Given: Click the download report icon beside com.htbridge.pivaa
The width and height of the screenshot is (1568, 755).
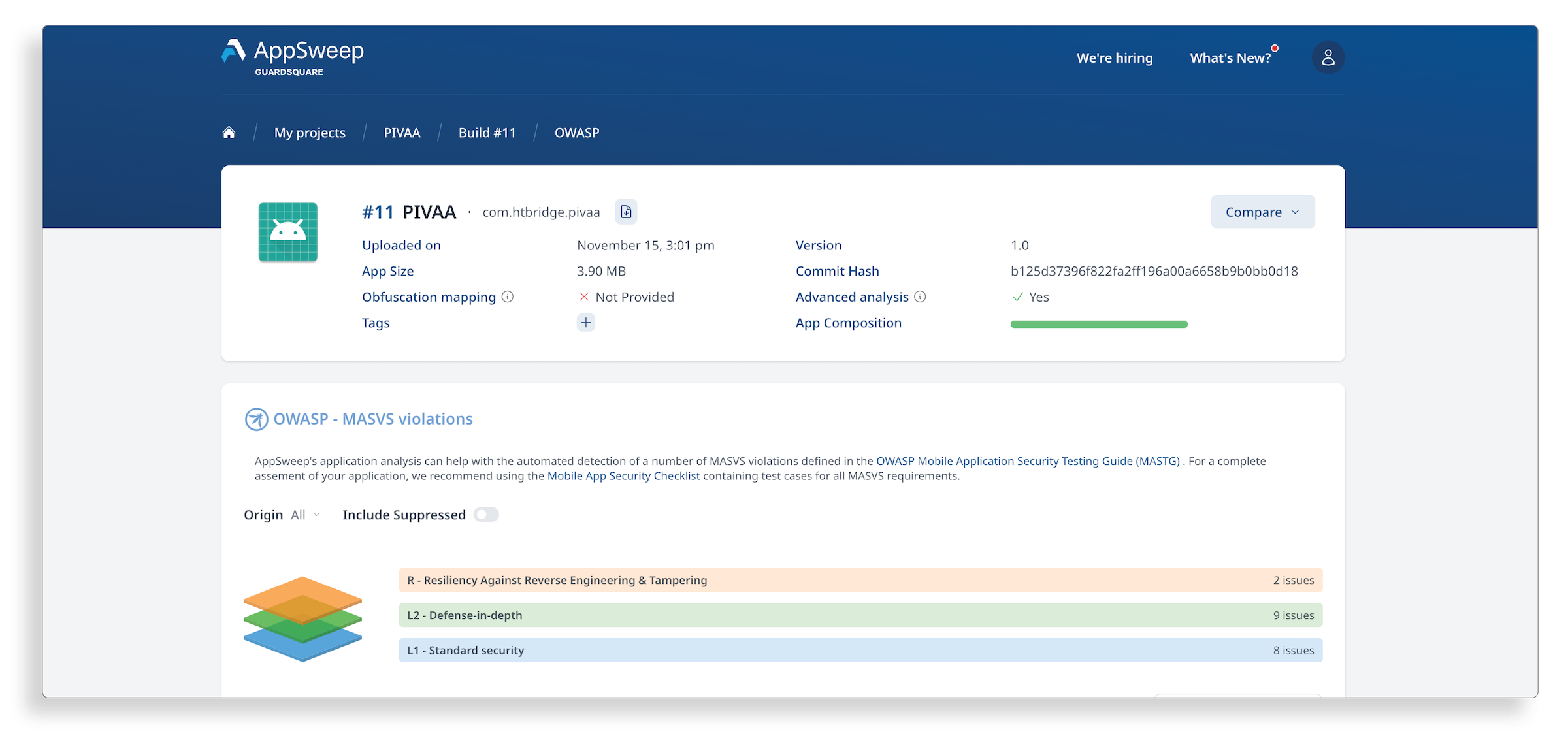Looking at the screenshot, I should tap(626, 212).
